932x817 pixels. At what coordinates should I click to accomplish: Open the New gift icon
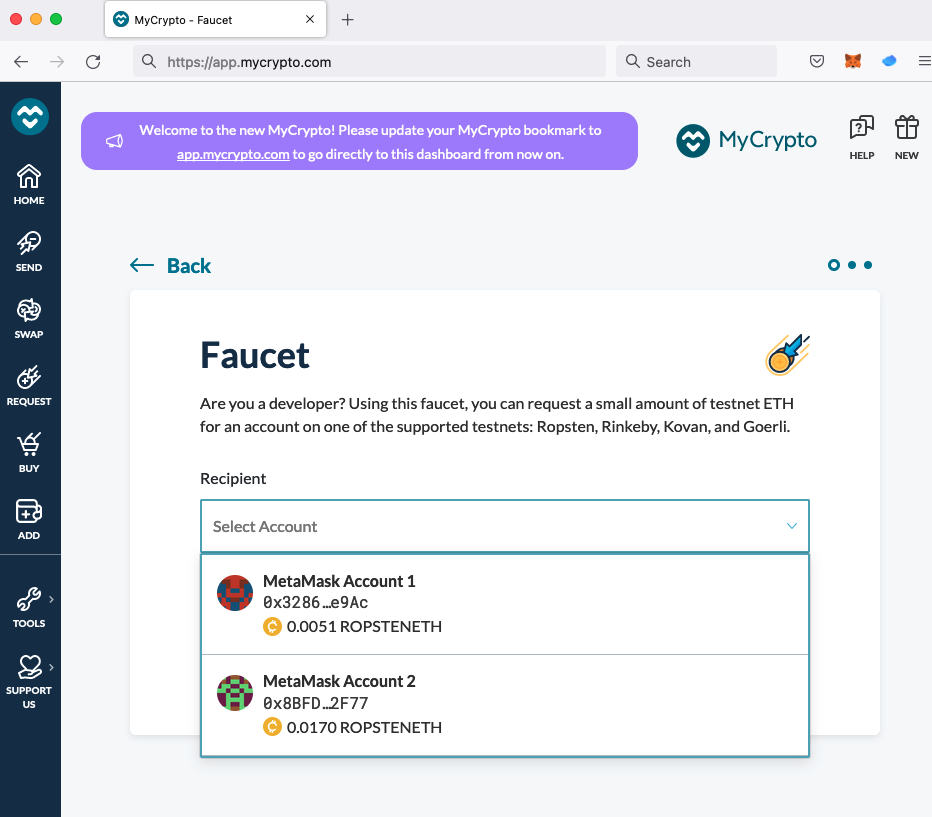(x=906, y=138)
